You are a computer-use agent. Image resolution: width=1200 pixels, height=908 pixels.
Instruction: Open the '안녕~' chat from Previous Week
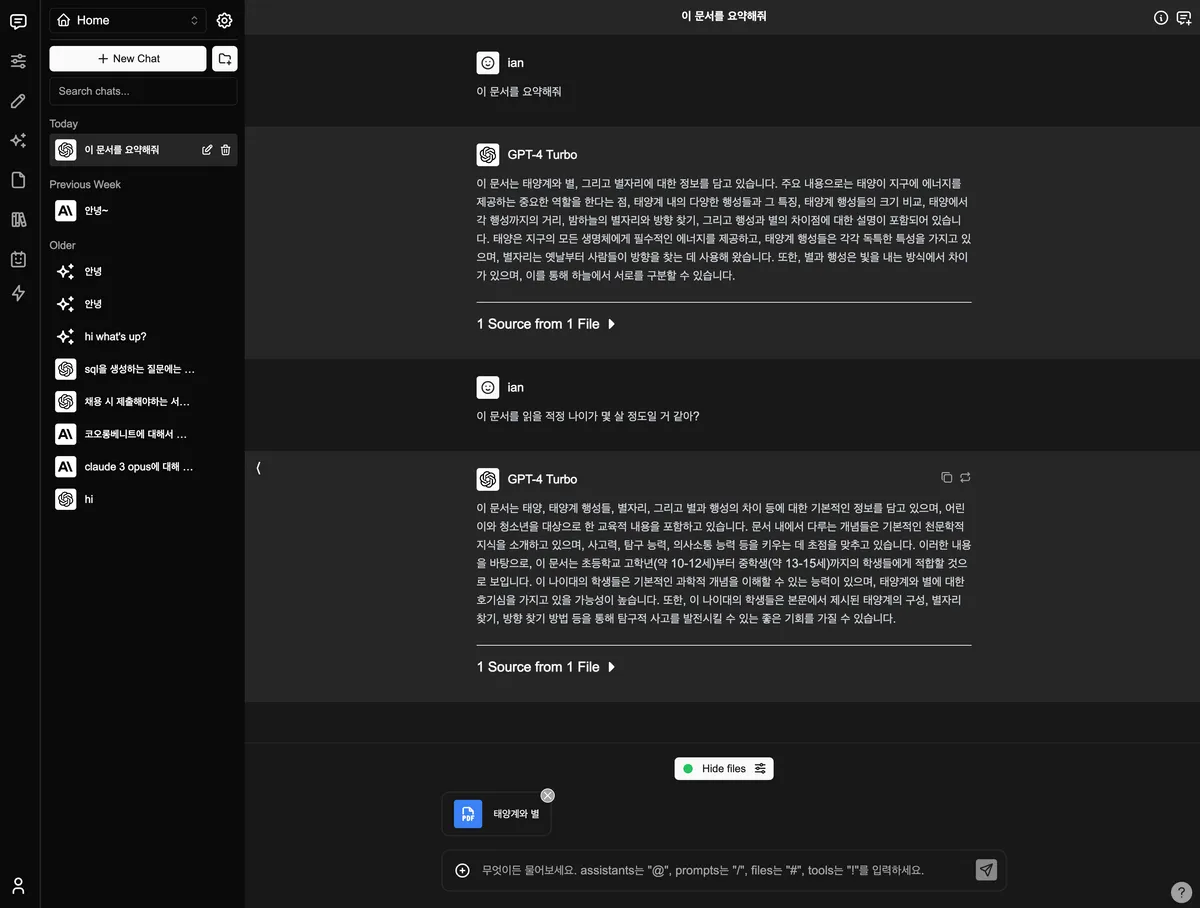pos(96,211)
